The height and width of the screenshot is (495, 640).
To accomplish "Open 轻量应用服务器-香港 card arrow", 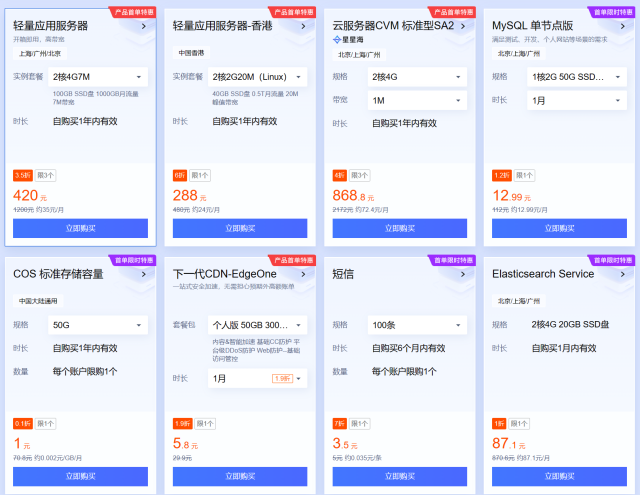I will [303, 27].
